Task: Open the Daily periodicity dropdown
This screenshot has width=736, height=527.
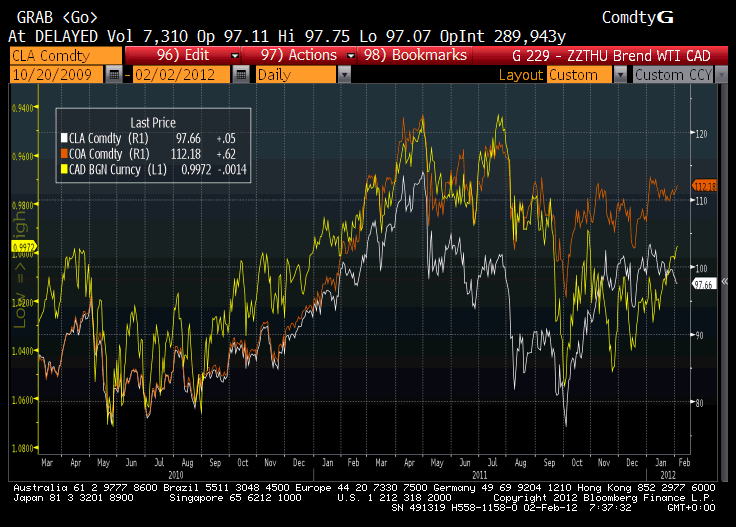Action: tap(296, 75)
